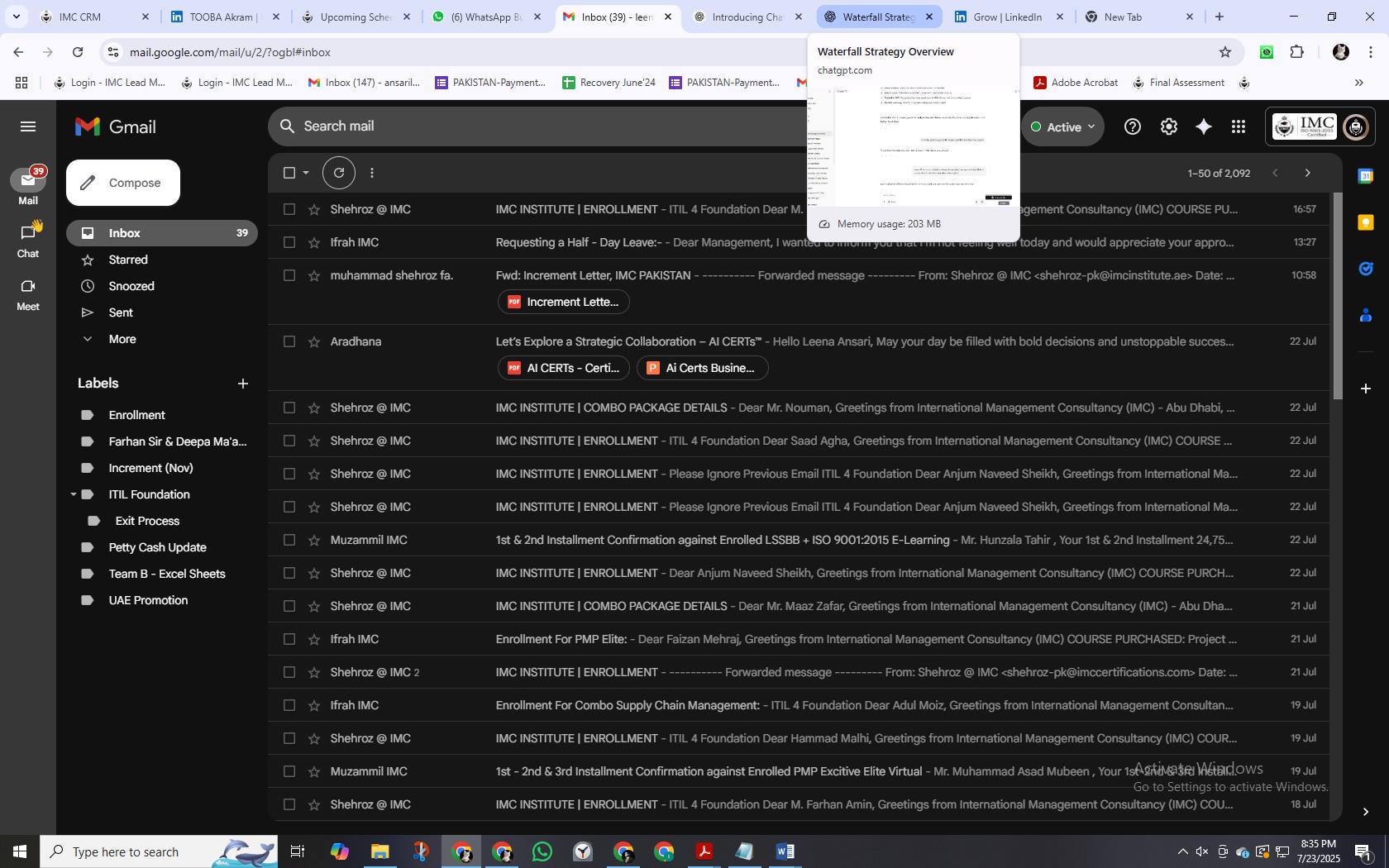Open WhatsApp from the Windows taskbar

pyautogui.click(x=542, y=851)
